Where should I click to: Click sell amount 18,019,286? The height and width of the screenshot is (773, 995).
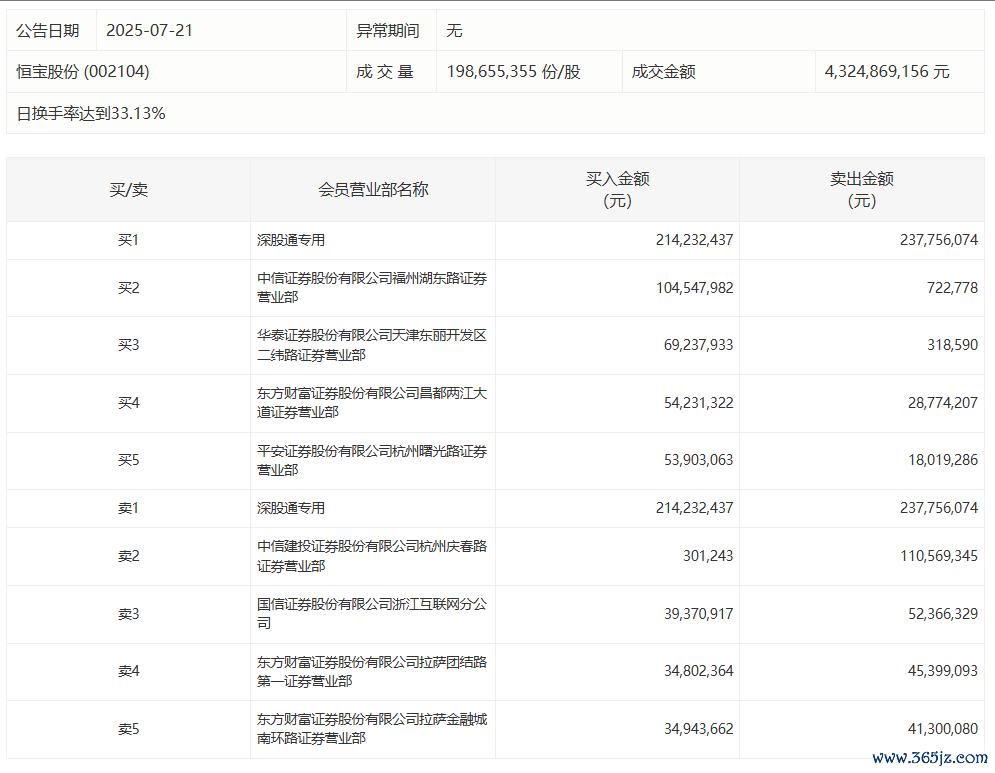tap(942, 460)
